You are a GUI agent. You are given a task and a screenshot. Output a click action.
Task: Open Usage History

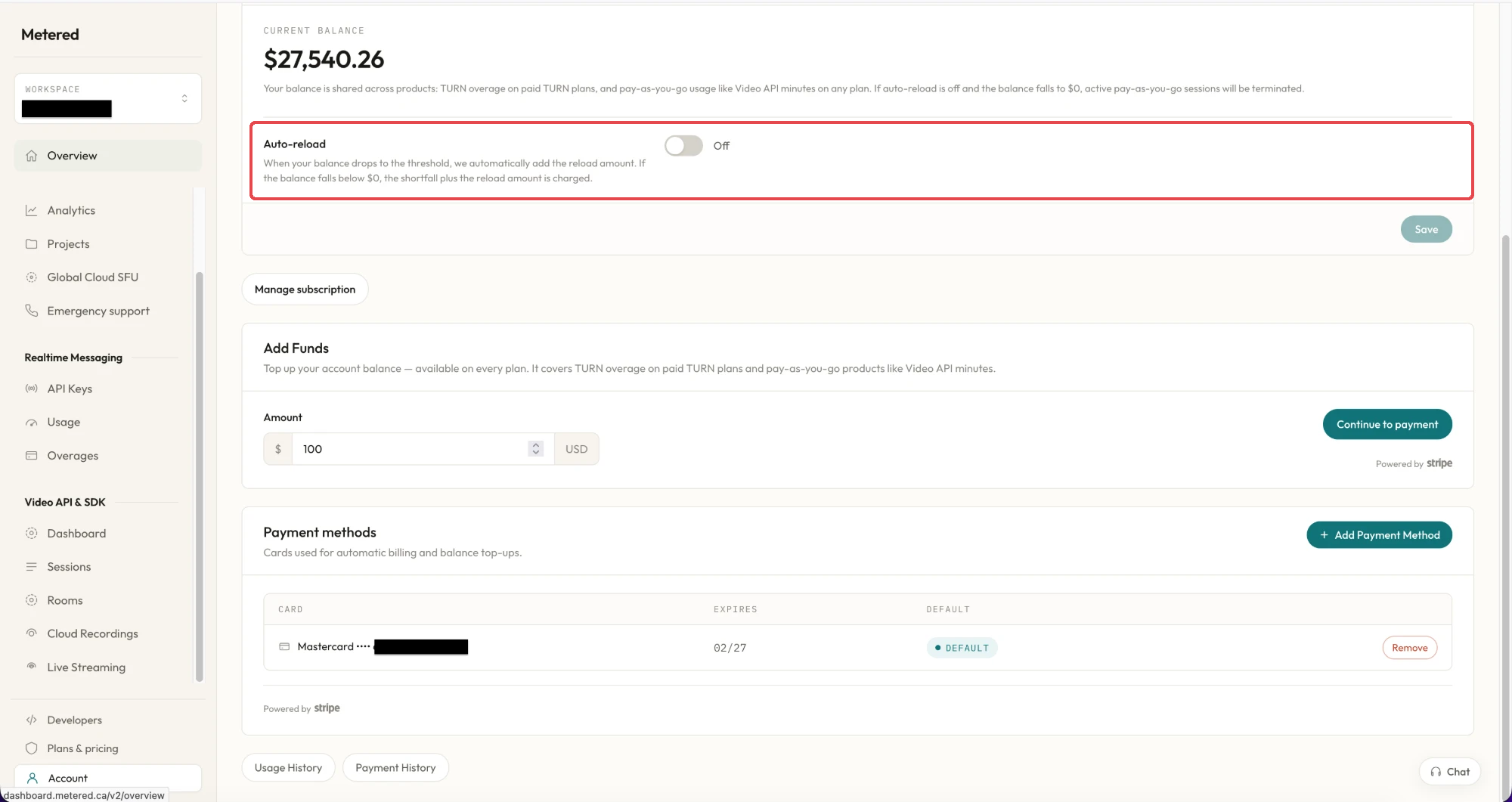click(x=288, y=767)
